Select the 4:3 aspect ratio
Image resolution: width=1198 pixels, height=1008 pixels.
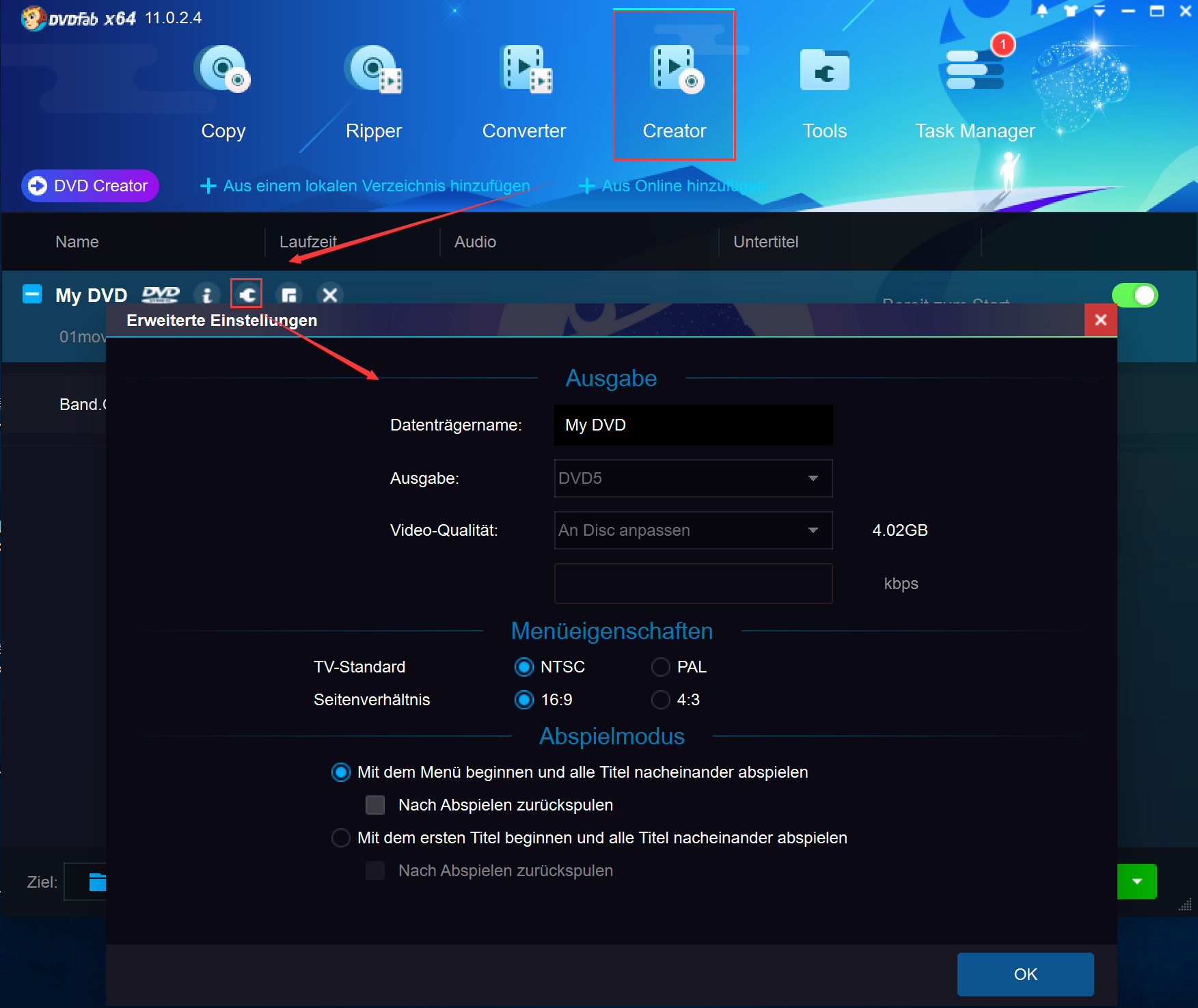pyautogui.click(x=660, y=700)
